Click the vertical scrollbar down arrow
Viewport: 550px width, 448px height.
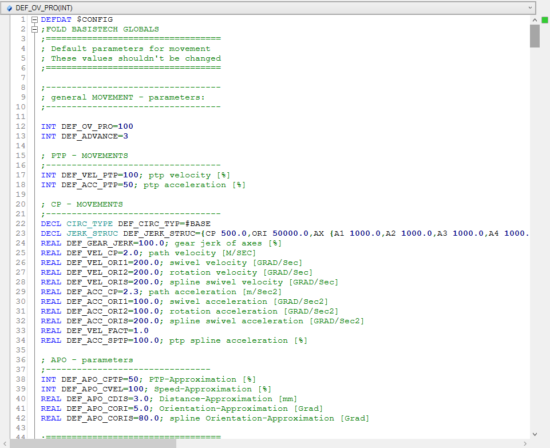point(535,434)
